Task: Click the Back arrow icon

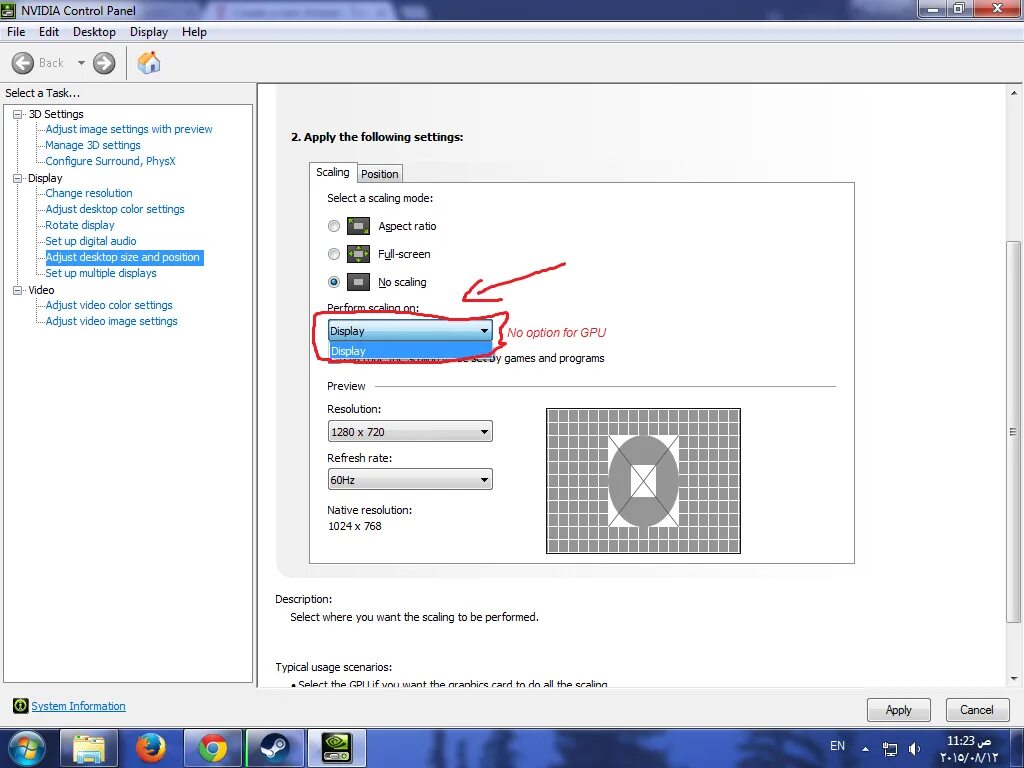Action: [23, 63]
